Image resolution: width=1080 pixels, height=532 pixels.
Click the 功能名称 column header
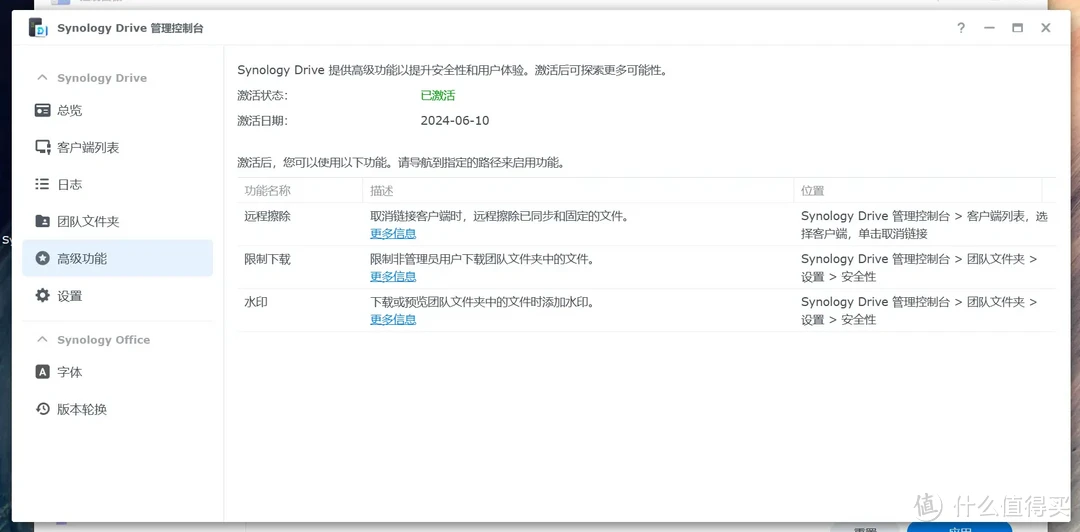(300, 191)
